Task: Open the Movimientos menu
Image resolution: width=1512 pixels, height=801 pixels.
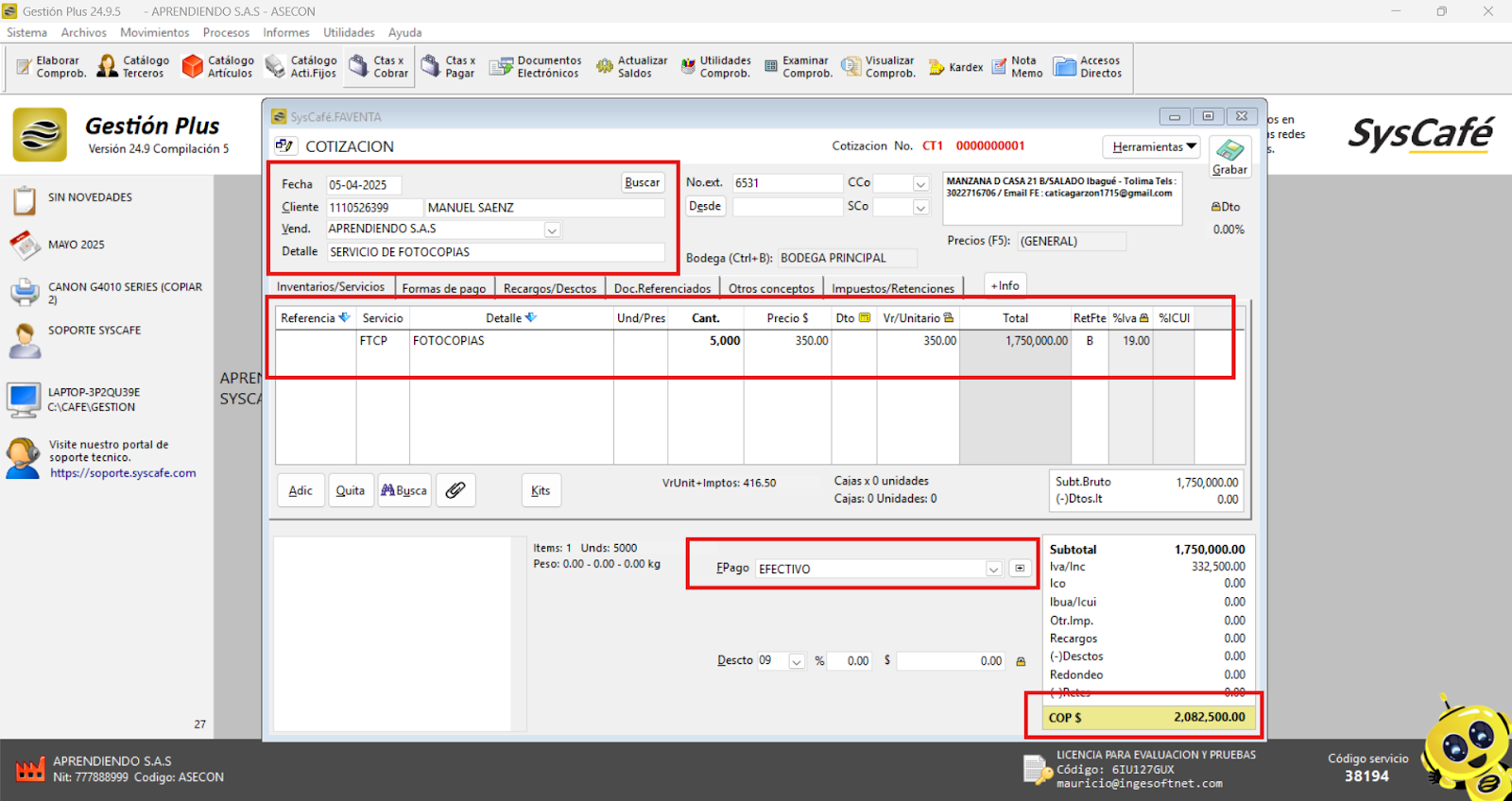Action: click(x=155, y=32)
